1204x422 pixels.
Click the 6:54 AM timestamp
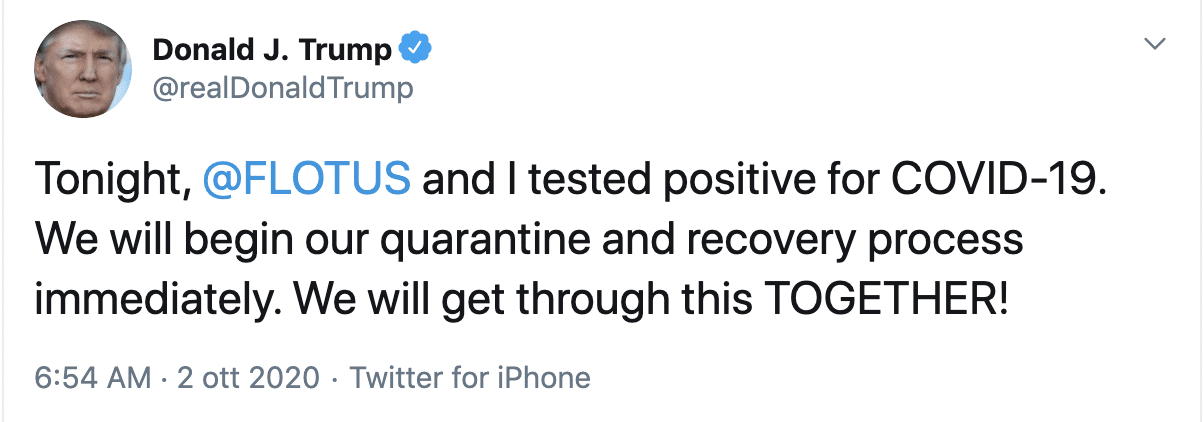[92, 378]
